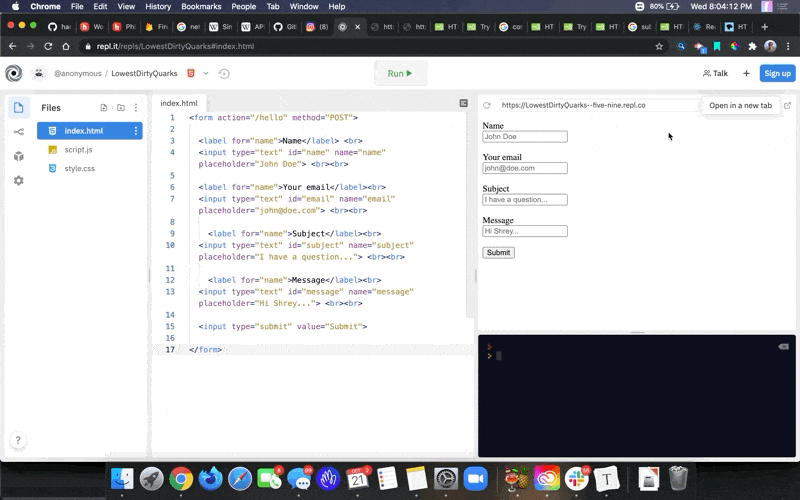Open Zoom from the dock
The image size is (800, 500).
coord(476,479)
